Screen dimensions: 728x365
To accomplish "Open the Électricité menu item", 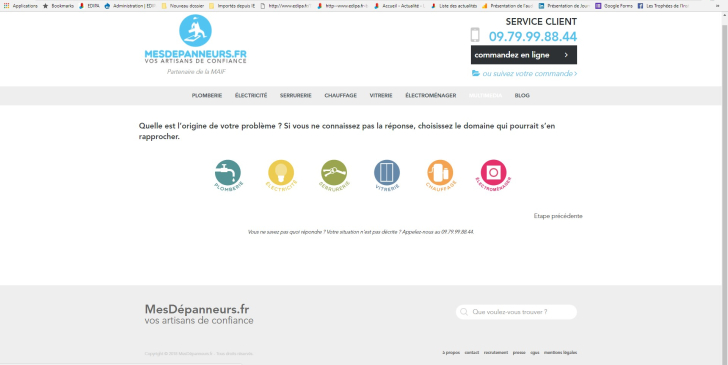I will 251,96.
